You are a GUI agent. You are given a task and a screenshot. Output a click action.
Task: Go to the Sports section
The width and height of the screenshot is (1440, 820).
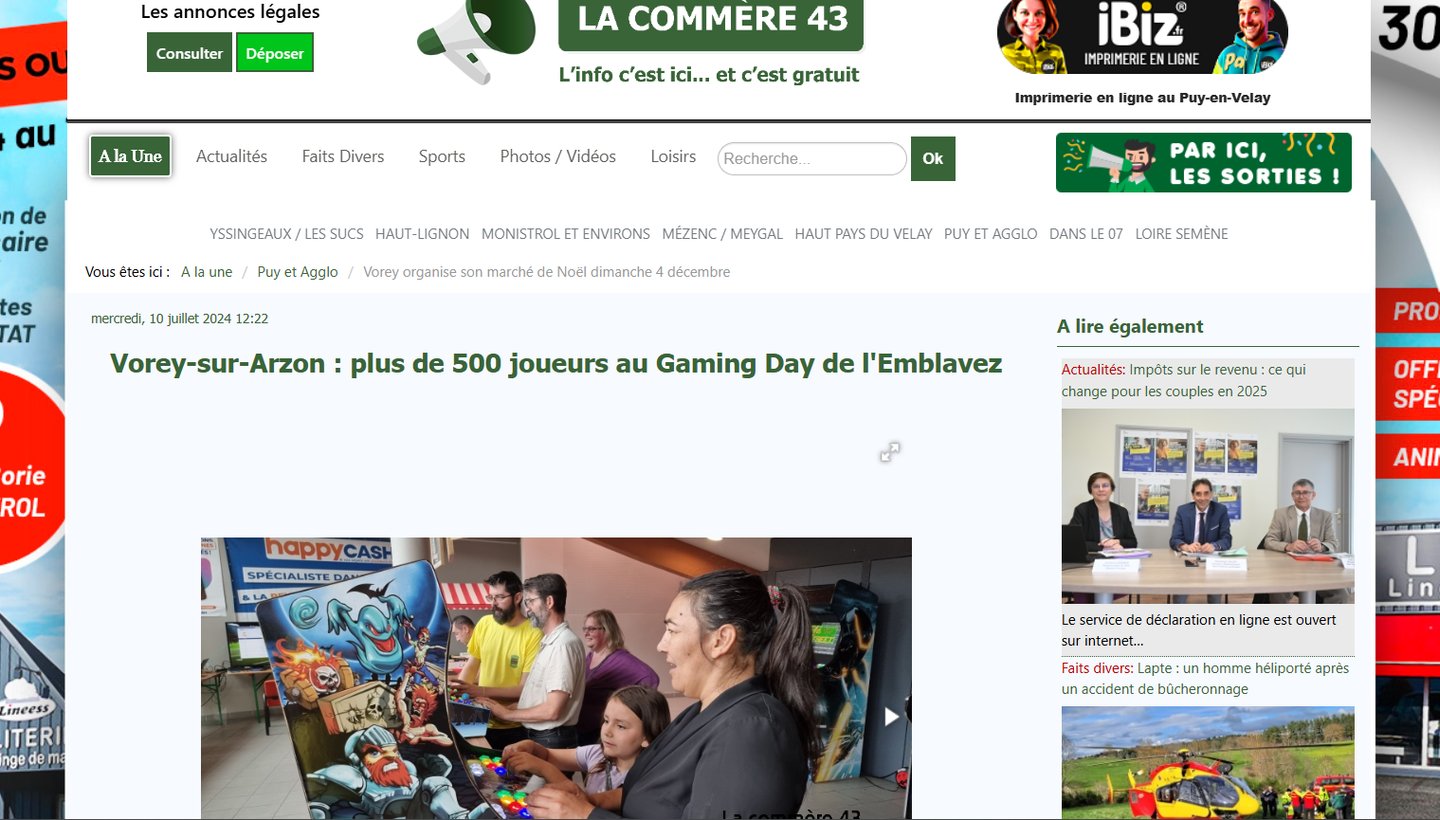tap(442, 156)
